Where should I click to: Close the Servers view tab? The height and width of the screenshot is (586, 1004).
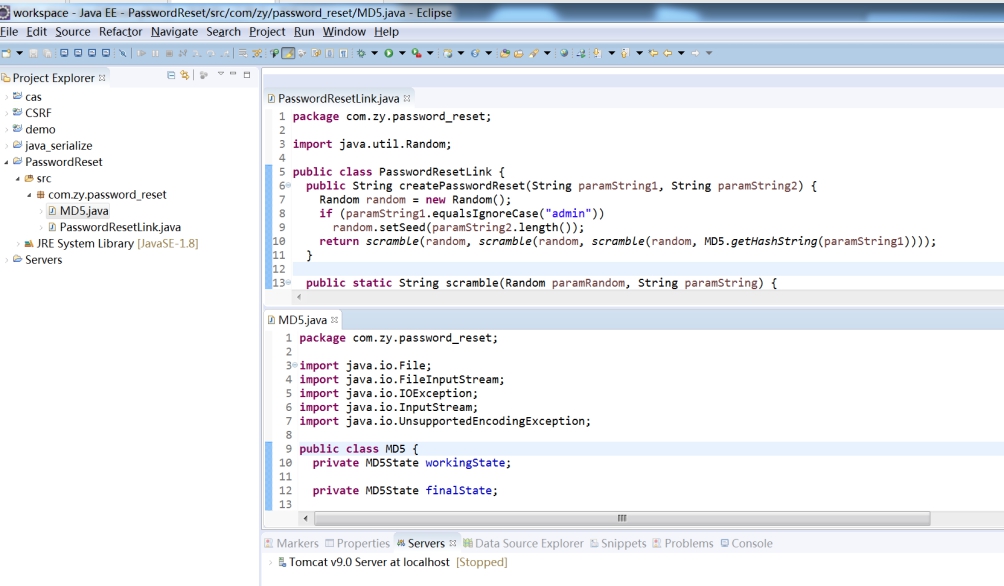453,543
